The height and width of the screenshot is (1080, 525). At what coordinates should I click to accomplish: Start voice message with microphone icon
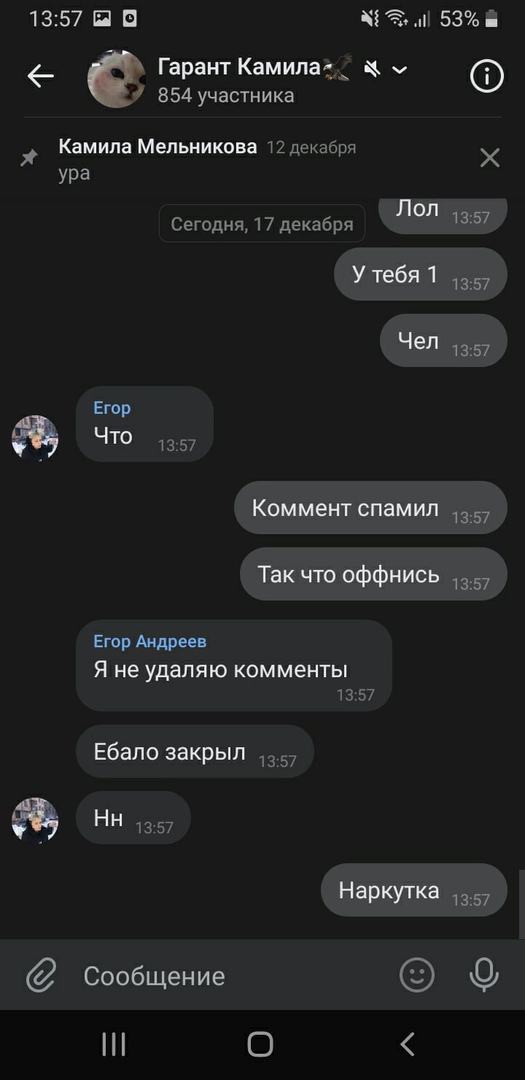484,975
